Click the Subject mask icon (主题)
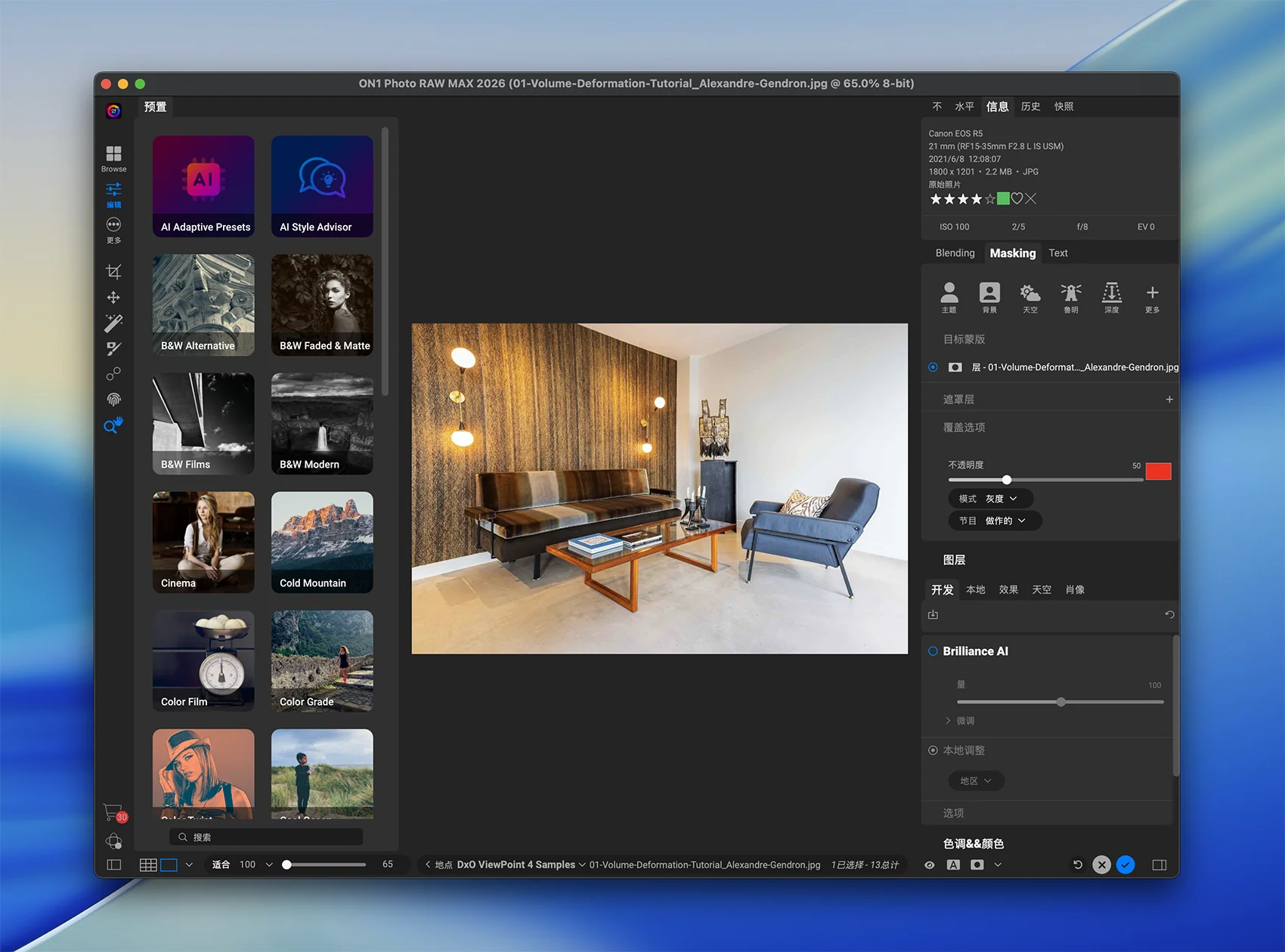Viewport: 1285px width, 952px height. [949, 297]
